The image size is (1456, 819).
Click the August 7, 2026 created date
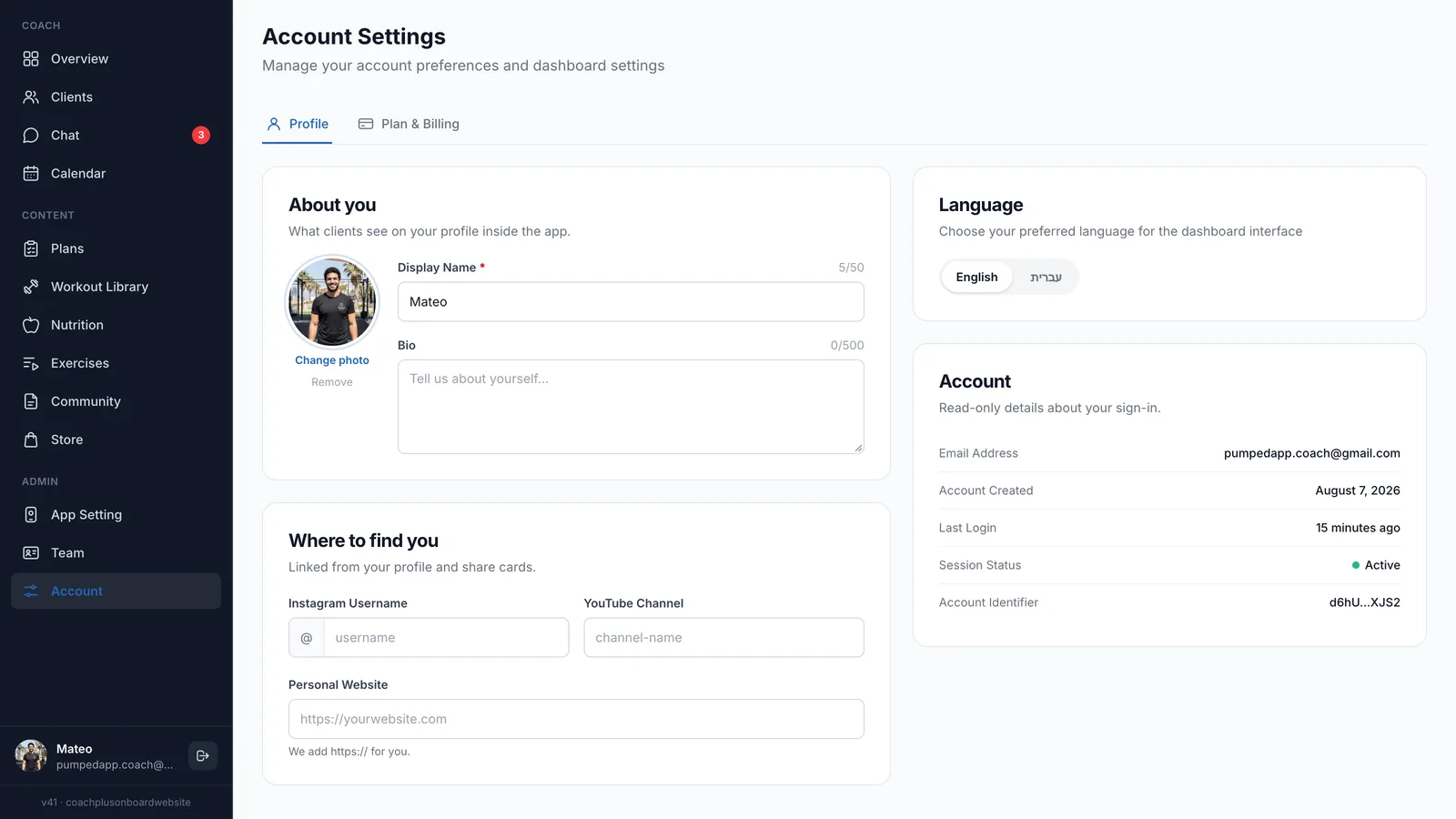coord(1357,490)
